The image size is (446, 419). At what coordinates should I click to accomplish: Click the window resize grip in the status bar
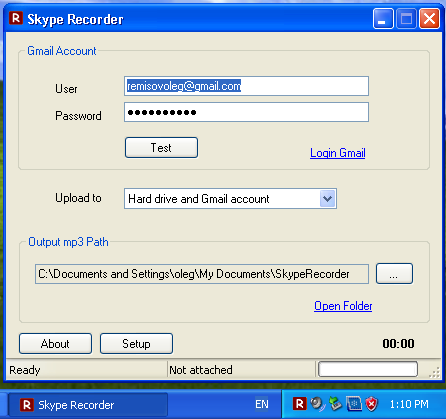[434, 373]
